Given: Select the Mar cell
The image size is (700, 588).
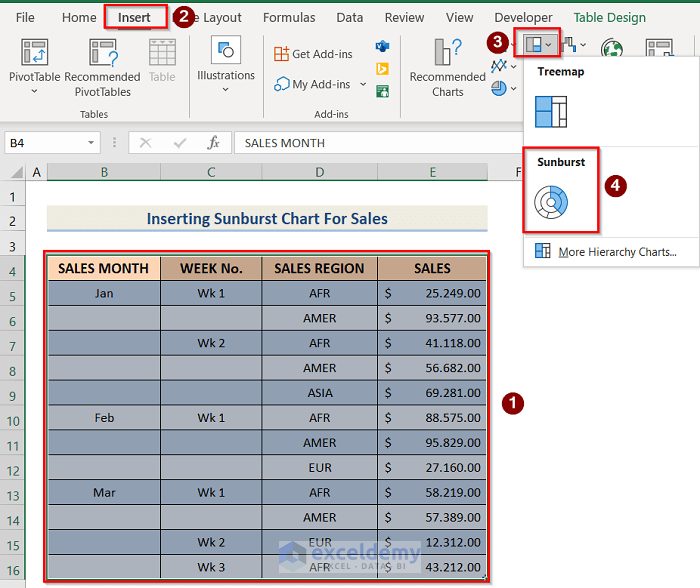Looking at the screenshot, I should (104, 492).
